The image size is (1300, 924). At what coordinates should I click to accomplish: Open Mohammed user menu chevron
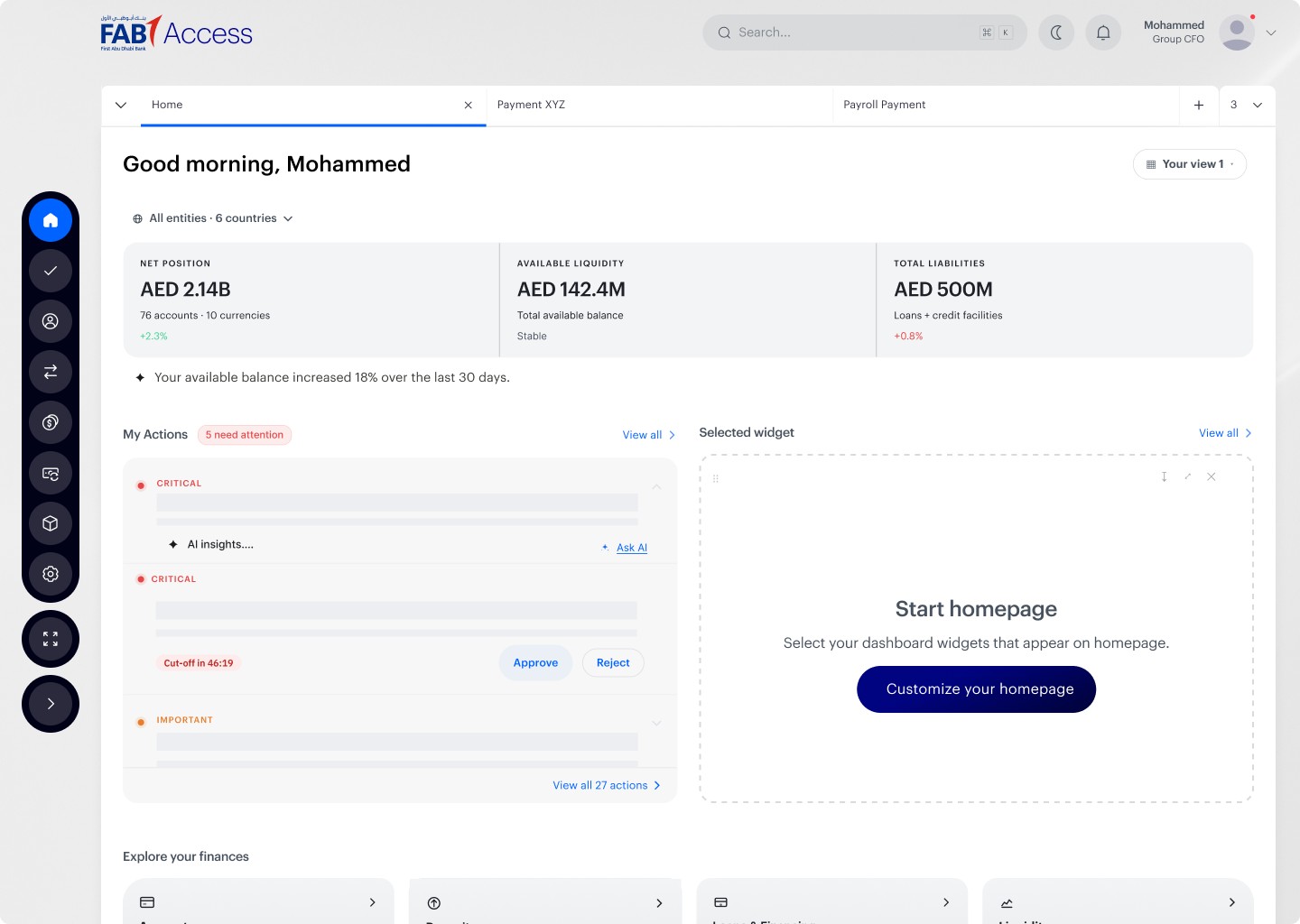[1271, 32]
